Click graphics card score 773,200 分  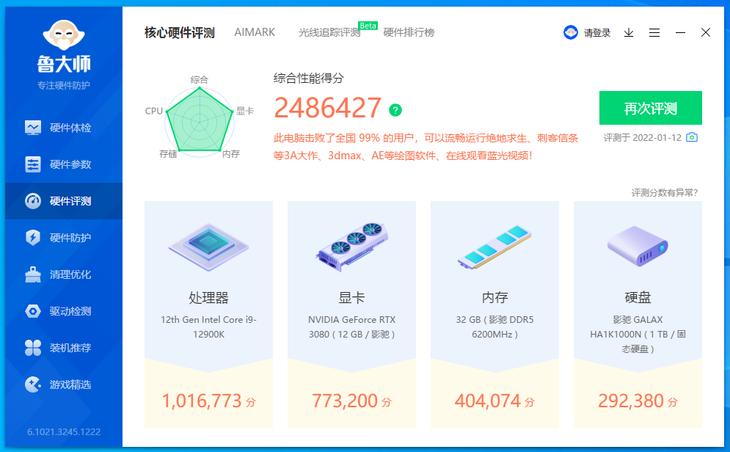pyautogui.click(x=351, y=401)
